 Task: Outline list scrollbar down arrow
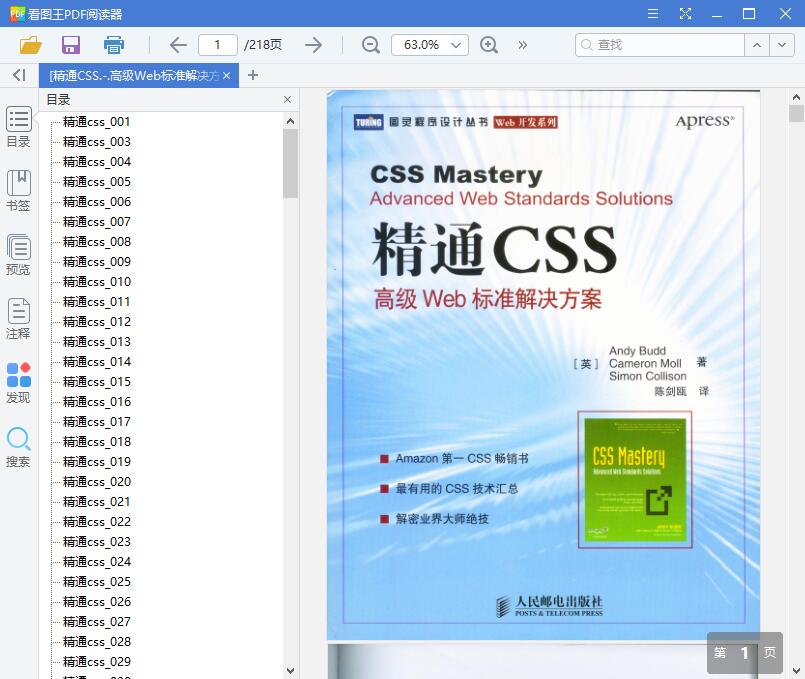point(291,671)
